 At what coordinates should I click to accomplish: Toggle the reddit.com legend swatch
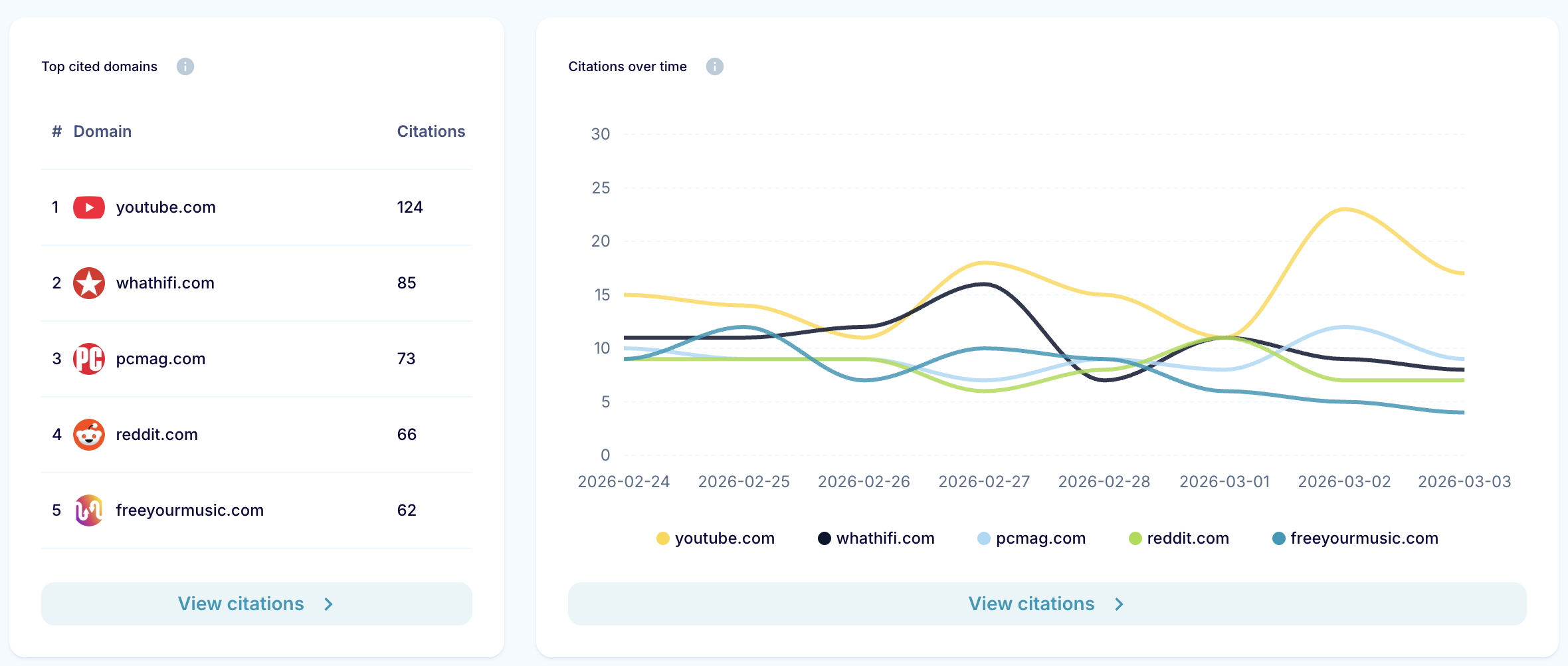pyautogui.click(x=1135, y=538)
